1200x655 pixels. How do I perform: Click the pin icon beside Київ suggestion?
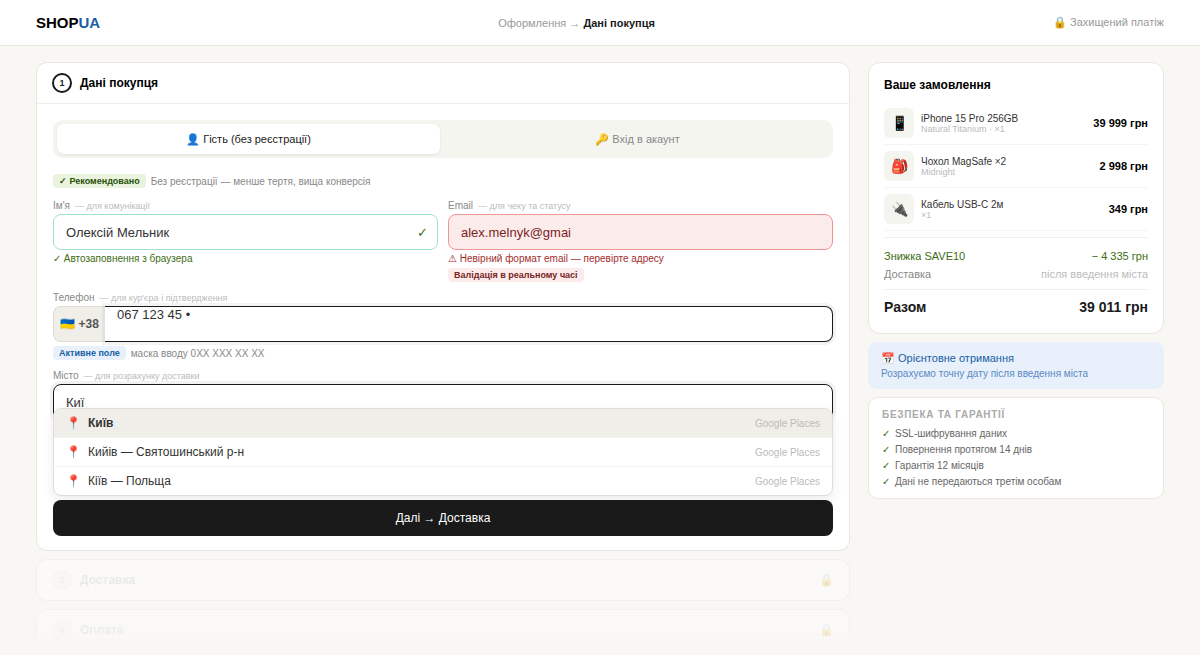[x=73, y=423]
